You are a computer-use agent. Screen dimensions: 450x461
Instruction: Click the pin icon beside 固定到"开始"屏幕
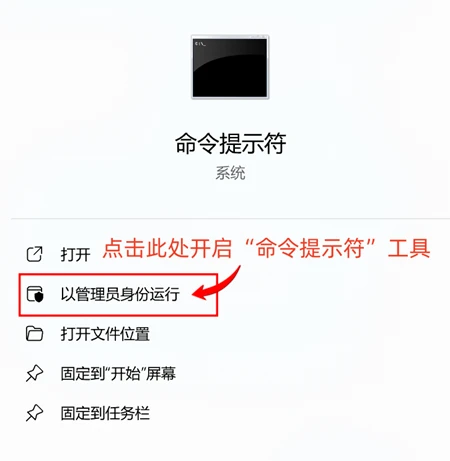click(x=34, y=373)
